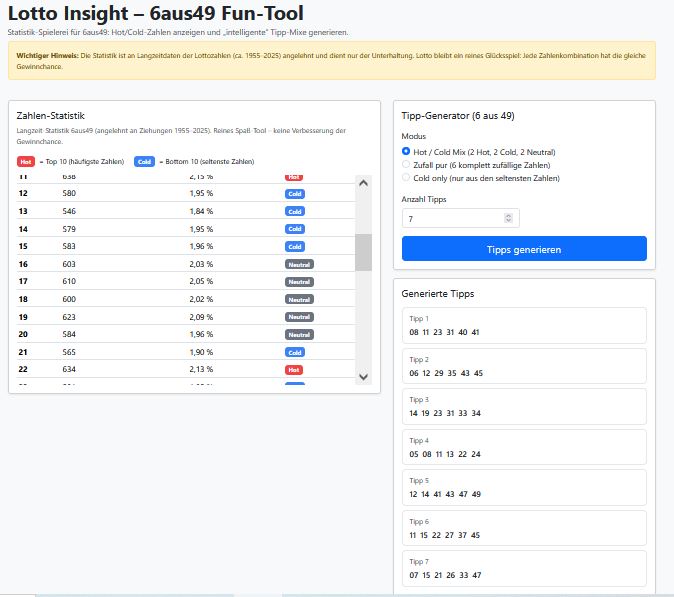Choose the Cold only mode option

[406, 178]
